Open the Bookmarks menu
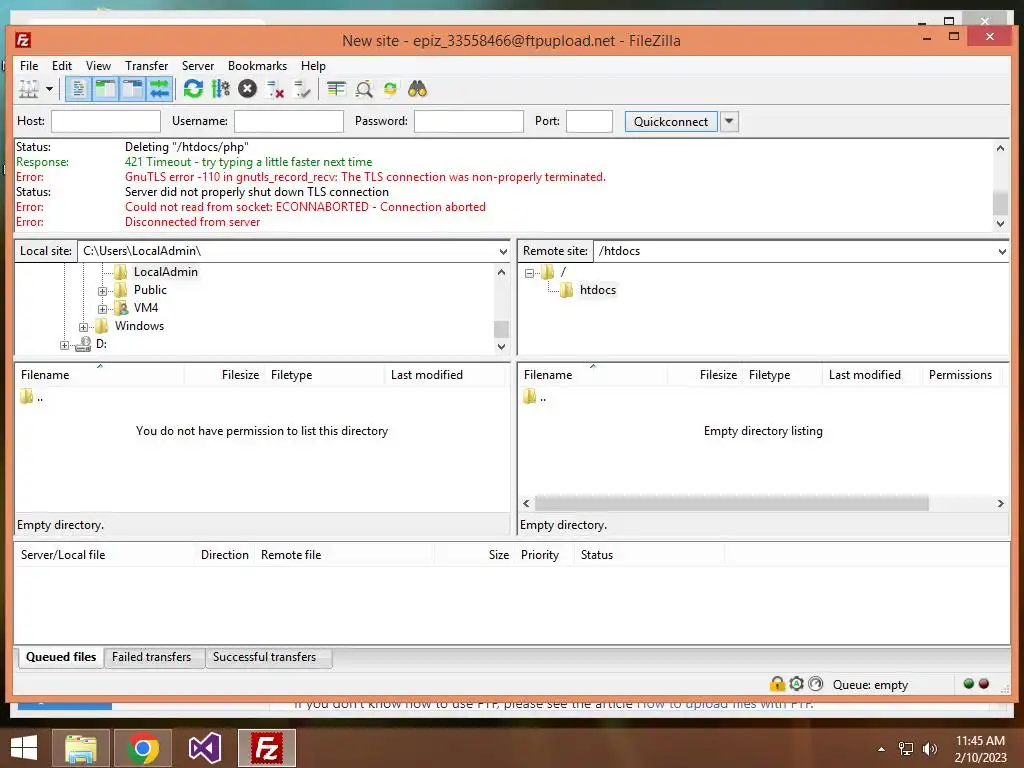Image resolution: width=1024 pixels, height=768 pixels. click(x=257, y=65)
